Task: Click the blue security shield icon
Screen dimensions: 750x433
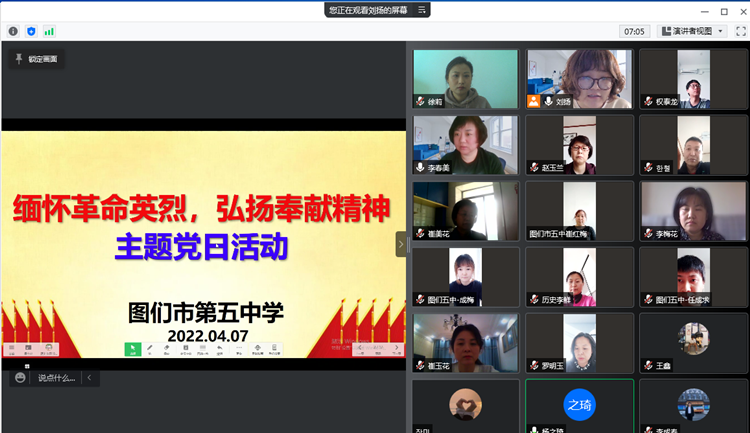Action: point(31,32)
